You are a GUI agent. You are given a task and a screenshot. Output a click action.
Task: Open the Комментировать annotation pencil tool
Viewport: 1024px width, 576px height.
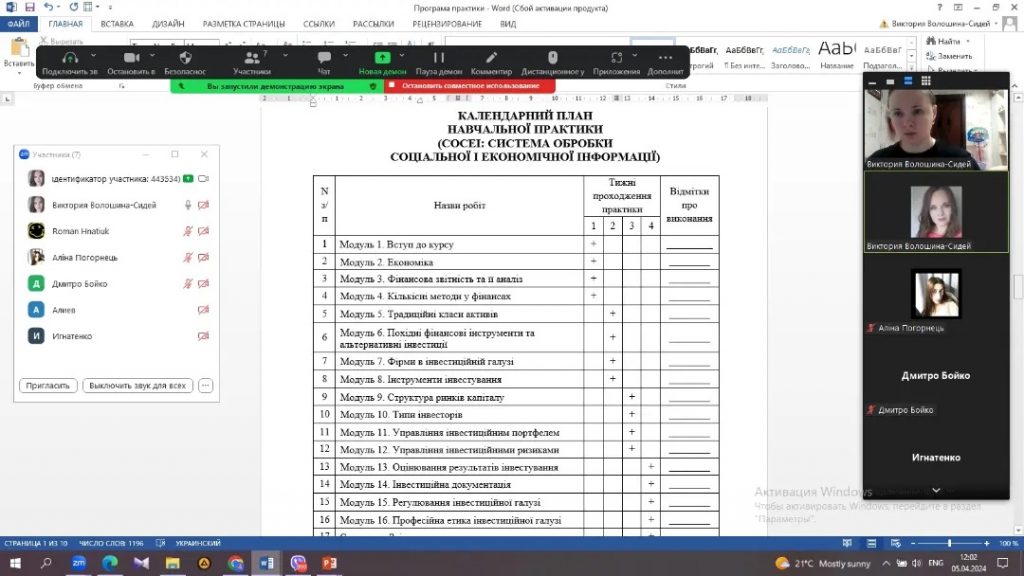[x=491, y=58]
